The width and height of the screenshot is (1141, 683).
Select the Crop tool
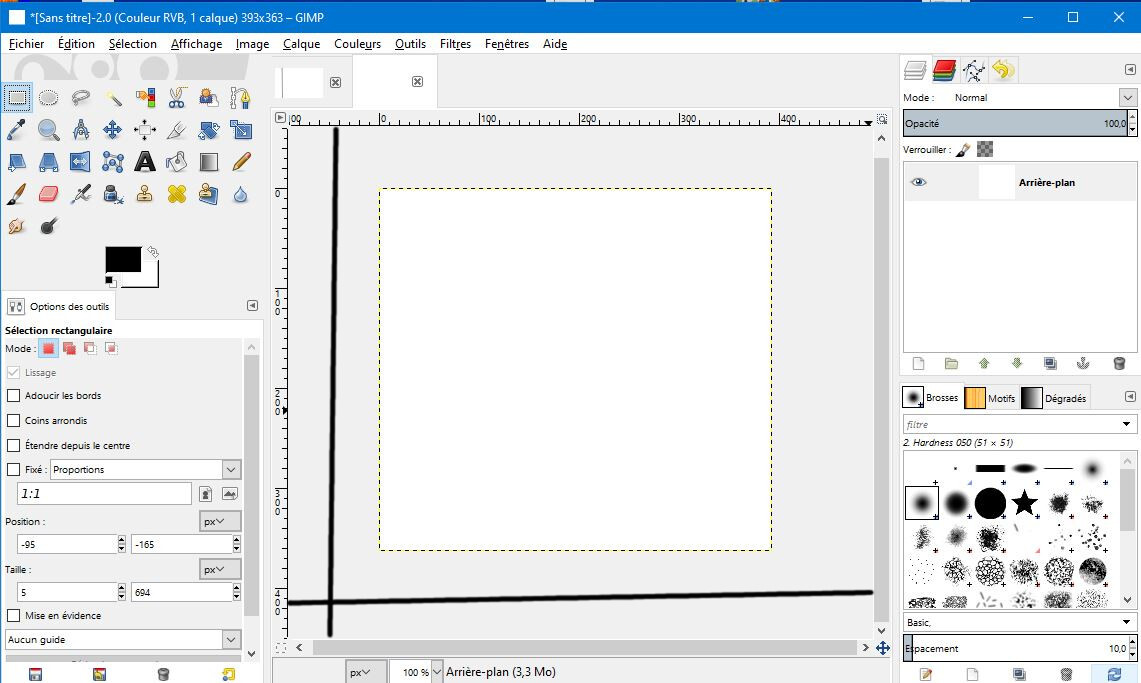177,129
